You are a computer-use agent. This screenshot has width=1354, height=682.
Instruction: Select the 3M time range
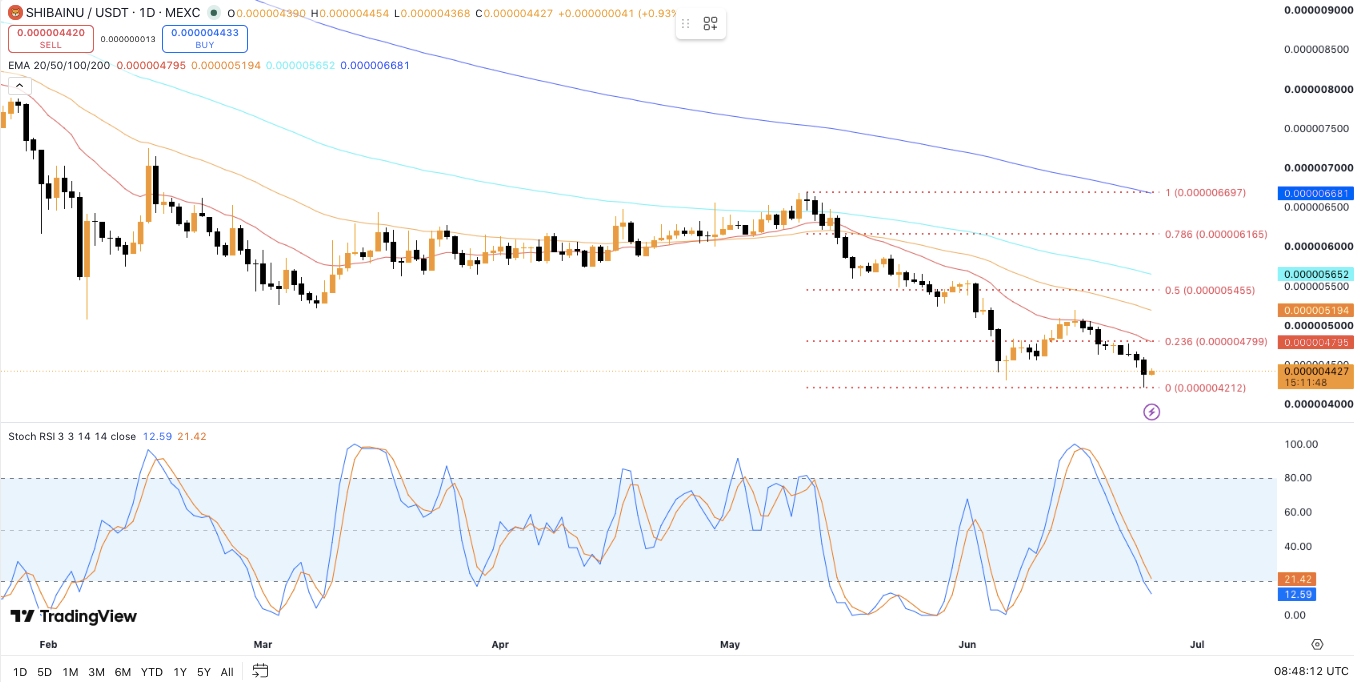click(96, 672)
